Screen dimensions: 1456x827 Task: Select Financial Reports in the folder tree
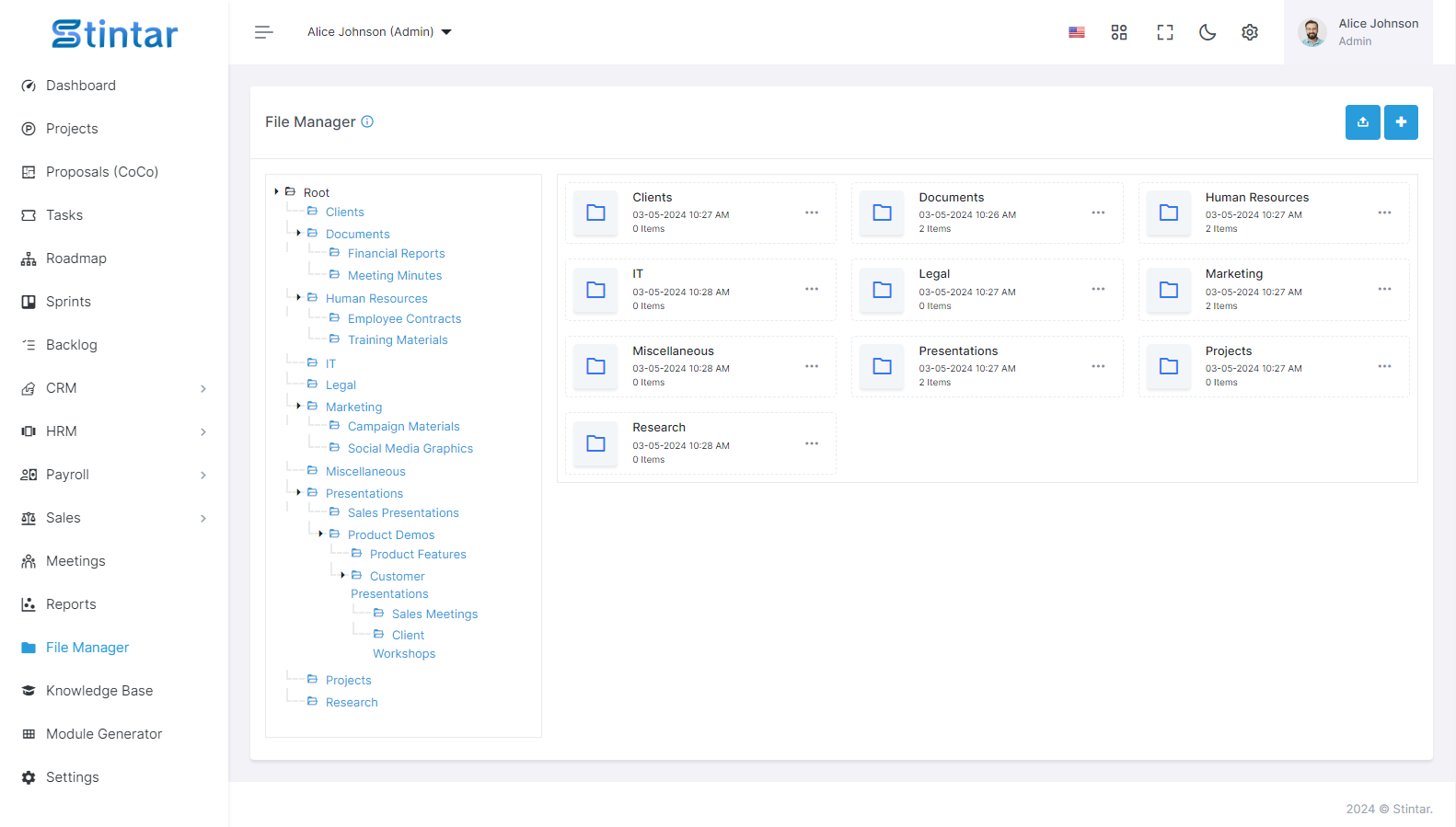[x=396, y=253]
